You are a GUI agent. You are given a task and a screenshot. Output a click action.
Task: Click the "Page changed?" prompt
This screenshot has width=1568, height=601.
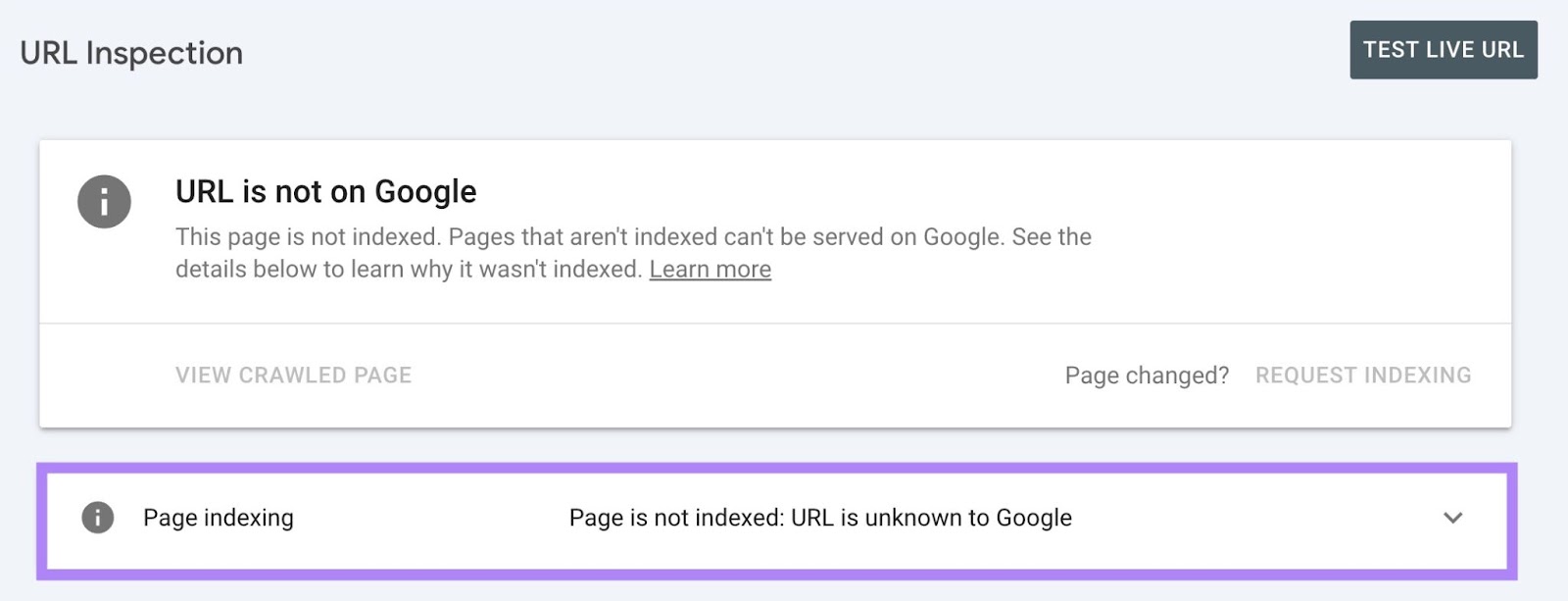pyautogui.click(x=1147, y=376)
